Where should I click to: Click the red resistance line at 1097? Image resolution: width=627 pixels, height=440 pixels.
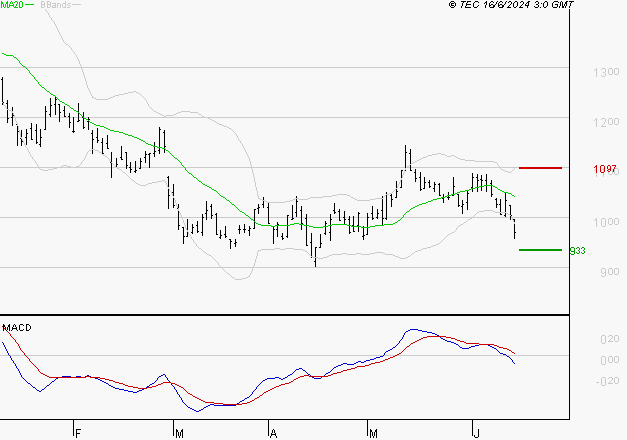[540, 168]
